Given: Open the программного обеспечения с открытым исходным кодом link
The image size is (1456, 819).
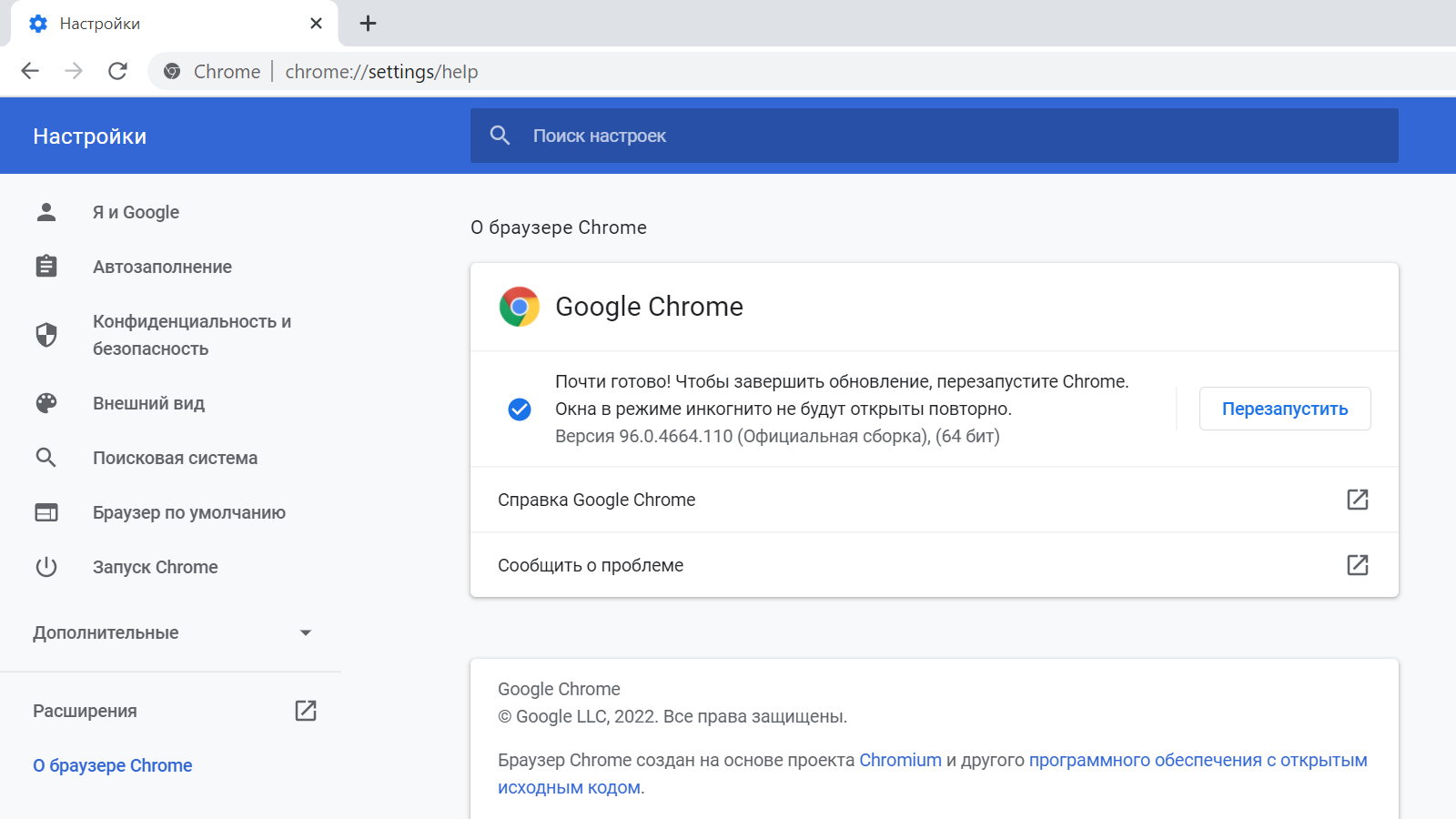Looking at the screenshot, I should tap(1198, 760).
